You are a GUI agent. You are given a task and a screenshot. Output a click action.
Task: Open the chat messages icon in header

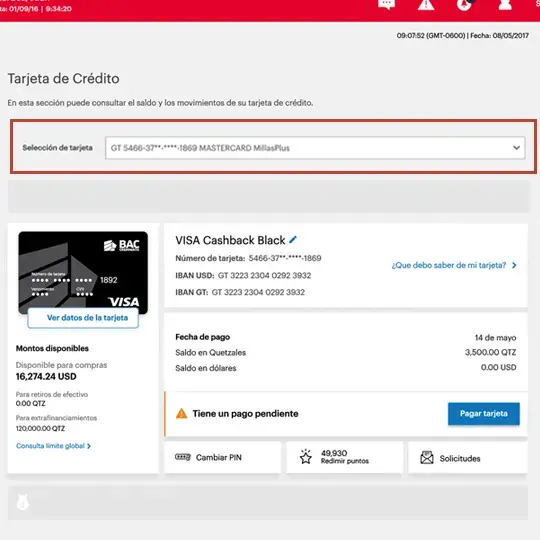tap(386, 4)
